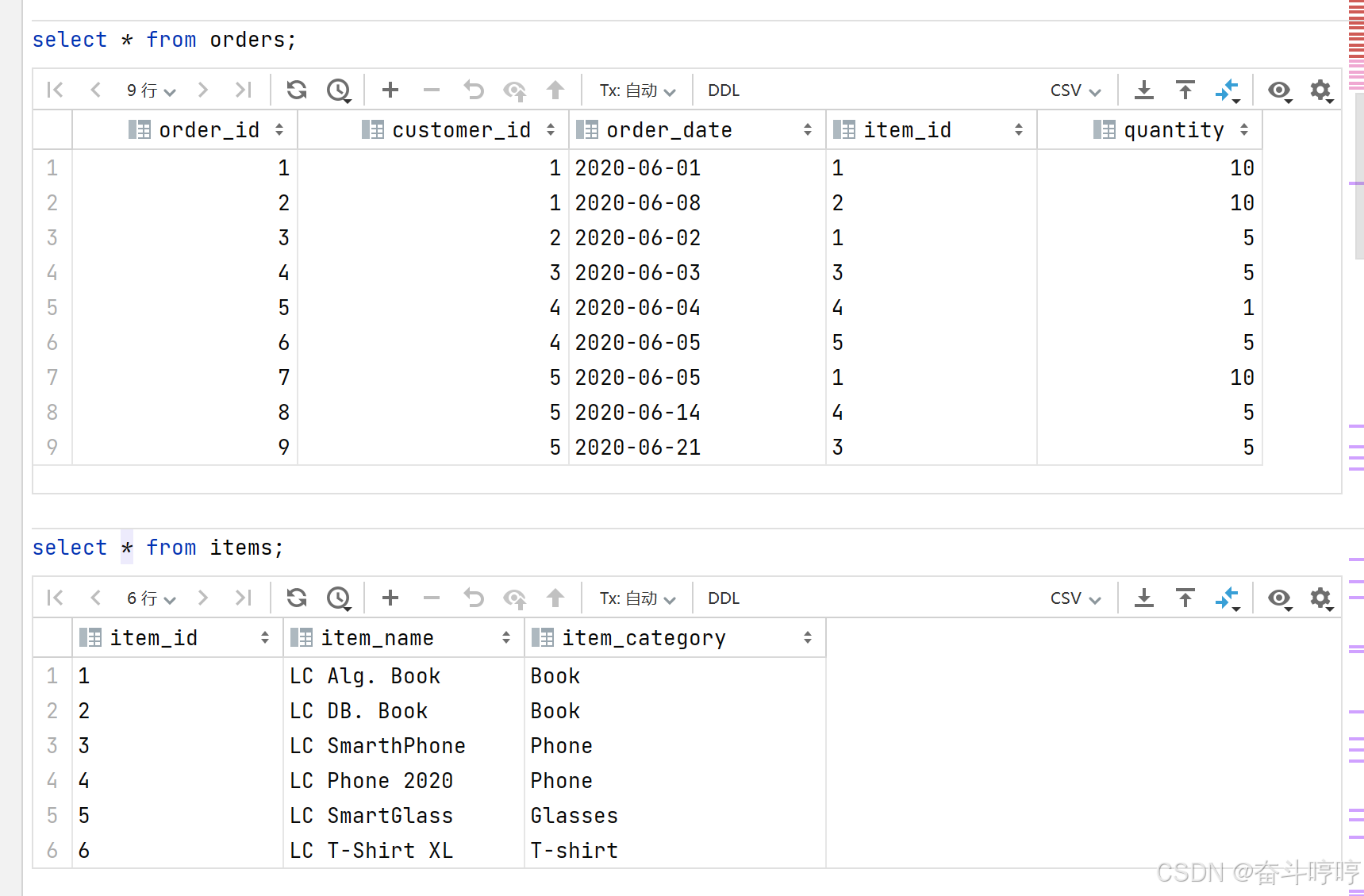The height and width of the screenshot is (896, 1364).
Task: Open the 6 行 page size dropdown
Action: 151,598
